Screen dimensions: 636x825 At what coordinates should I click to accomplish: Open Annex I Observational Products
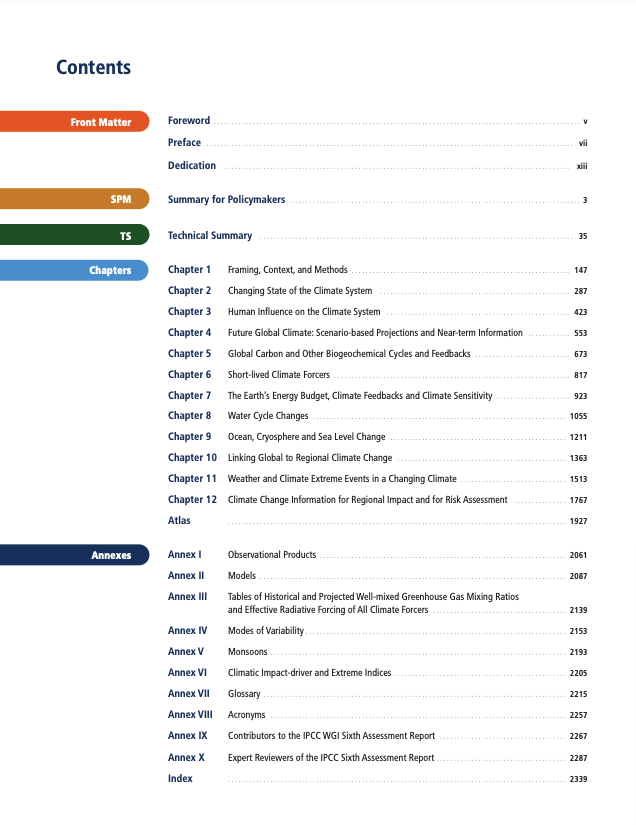pyautogui.click(x=271, y=554)
